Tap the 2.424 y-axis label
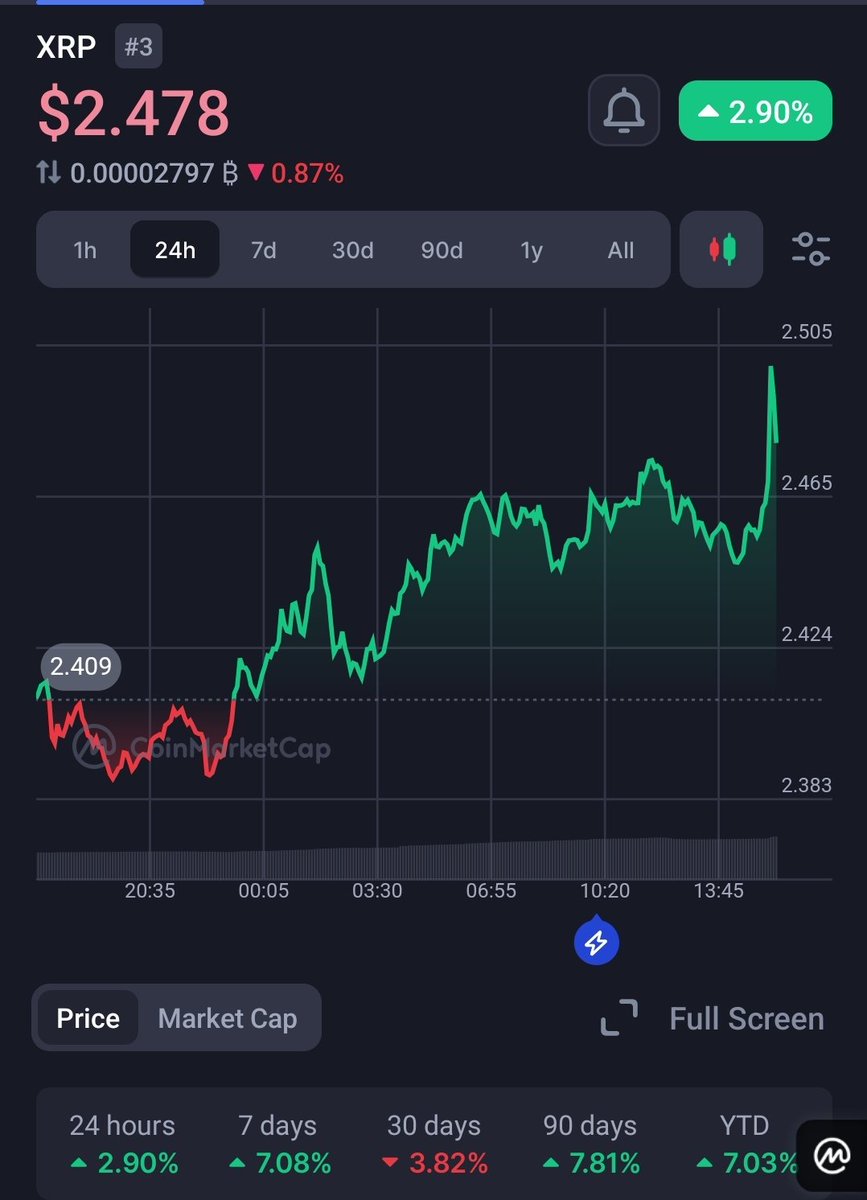 806,634
